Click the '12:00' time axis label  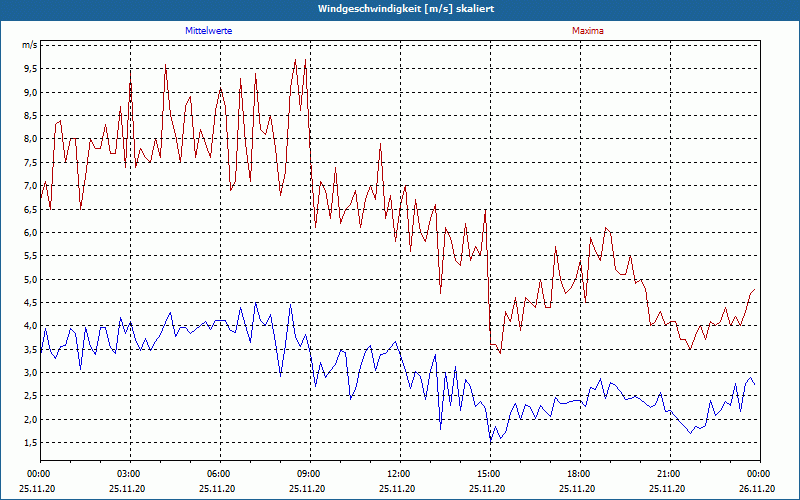click(397, 474)
